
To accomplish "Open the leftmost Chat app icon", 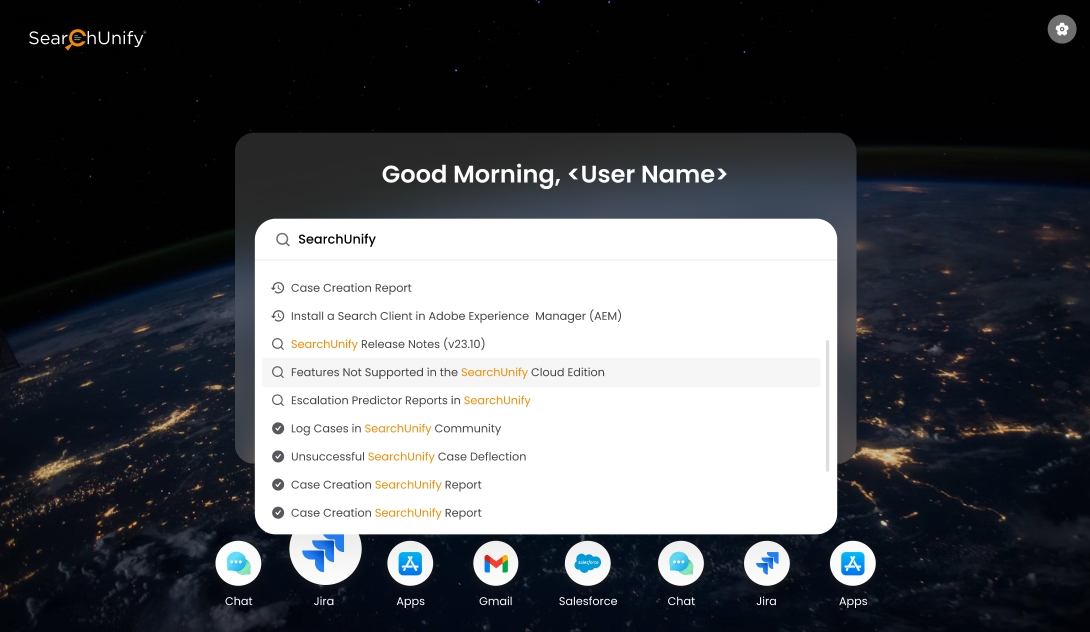I will 239,564.
